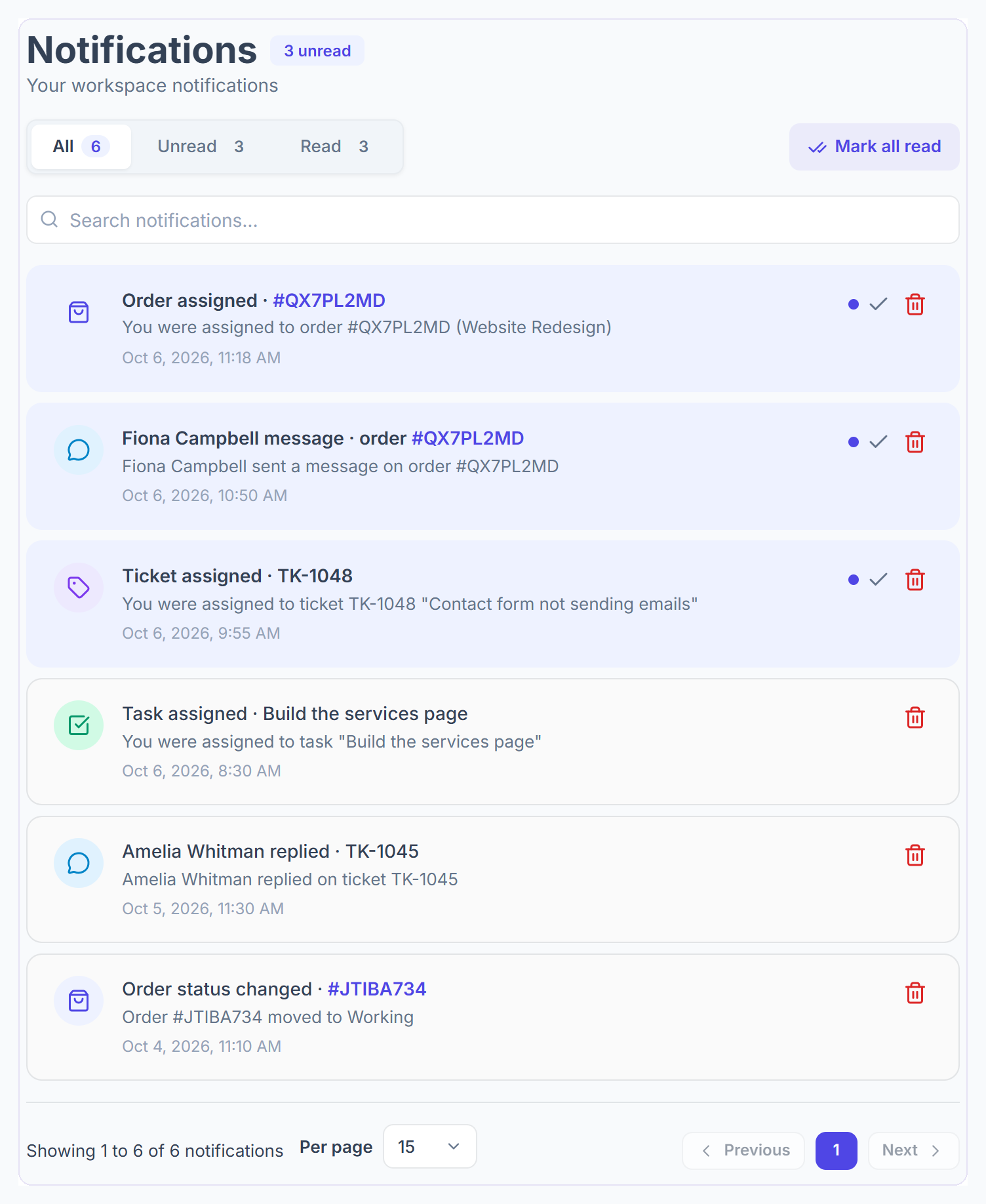Open order link #QX7PL2MD in Order assigned title

point(329,300)
